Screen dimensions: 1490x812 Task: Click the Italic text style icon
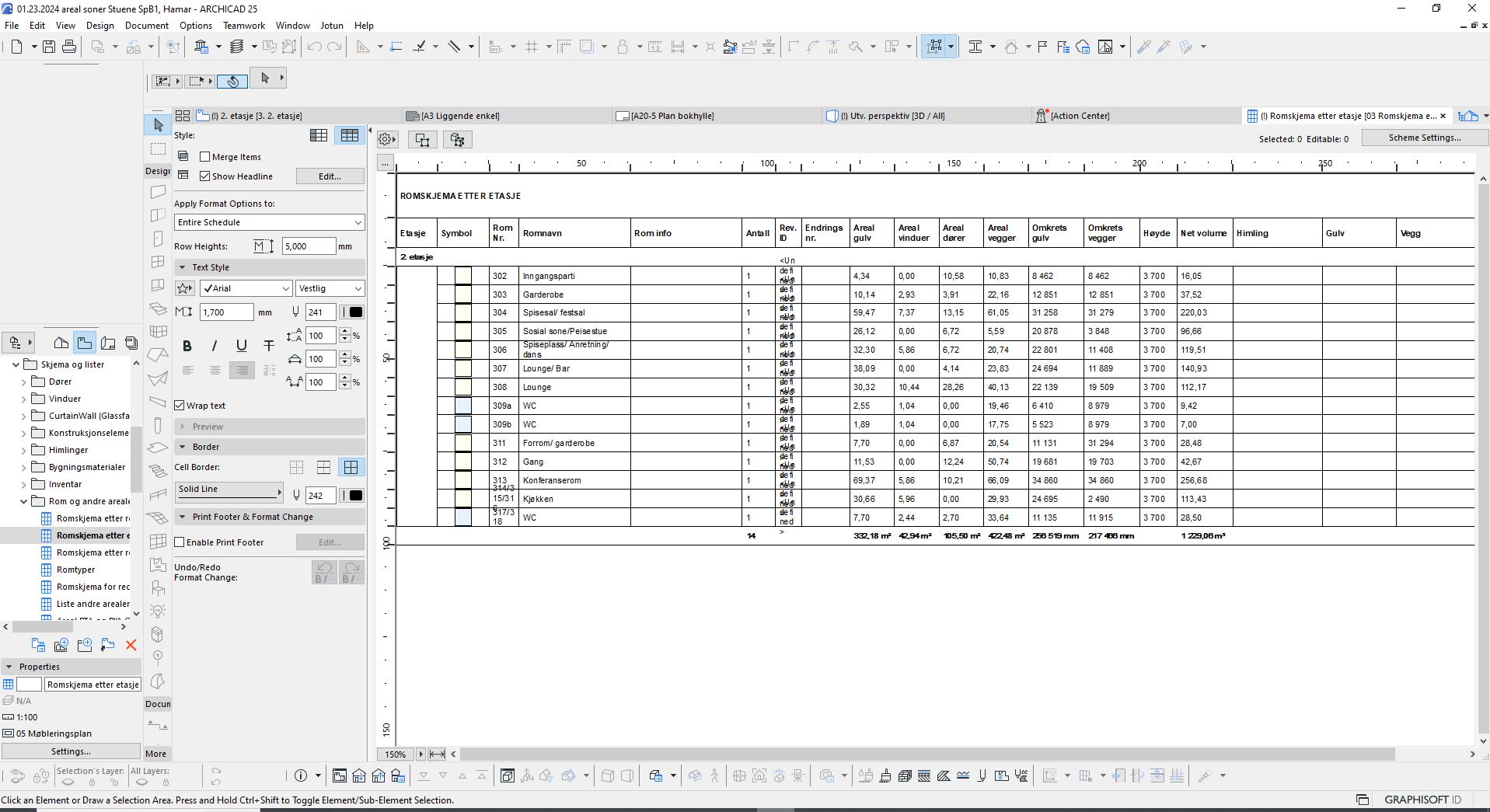[x=215, y=347]
